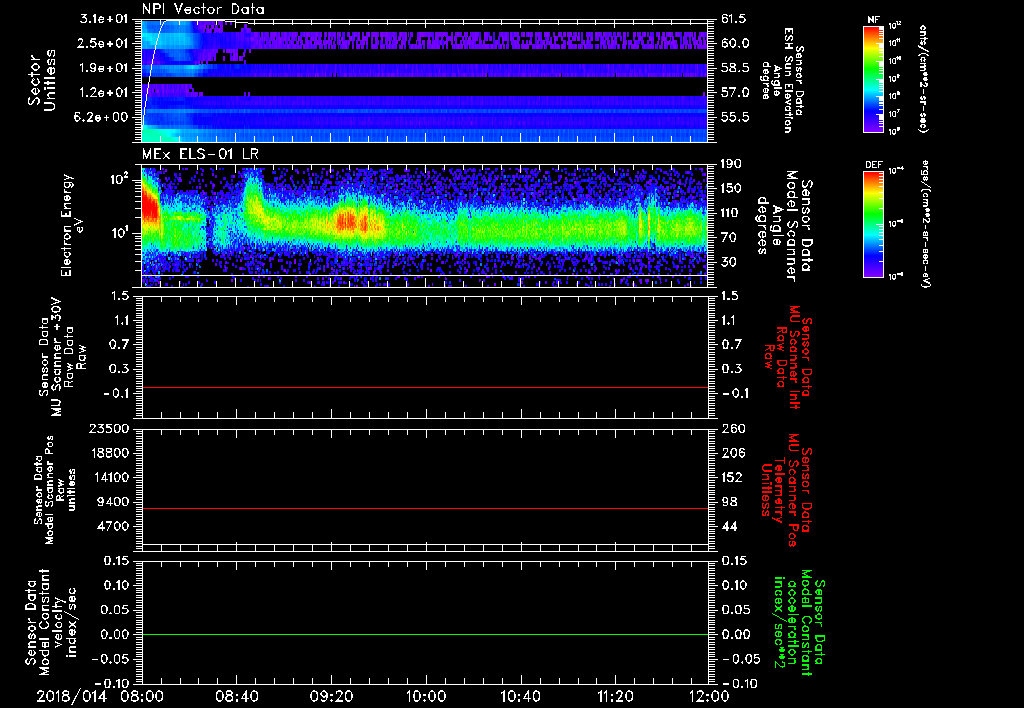Click the "1.2e+01" sector tick label
Viewport: 1024px width, 708px height.
coord(104,93)
